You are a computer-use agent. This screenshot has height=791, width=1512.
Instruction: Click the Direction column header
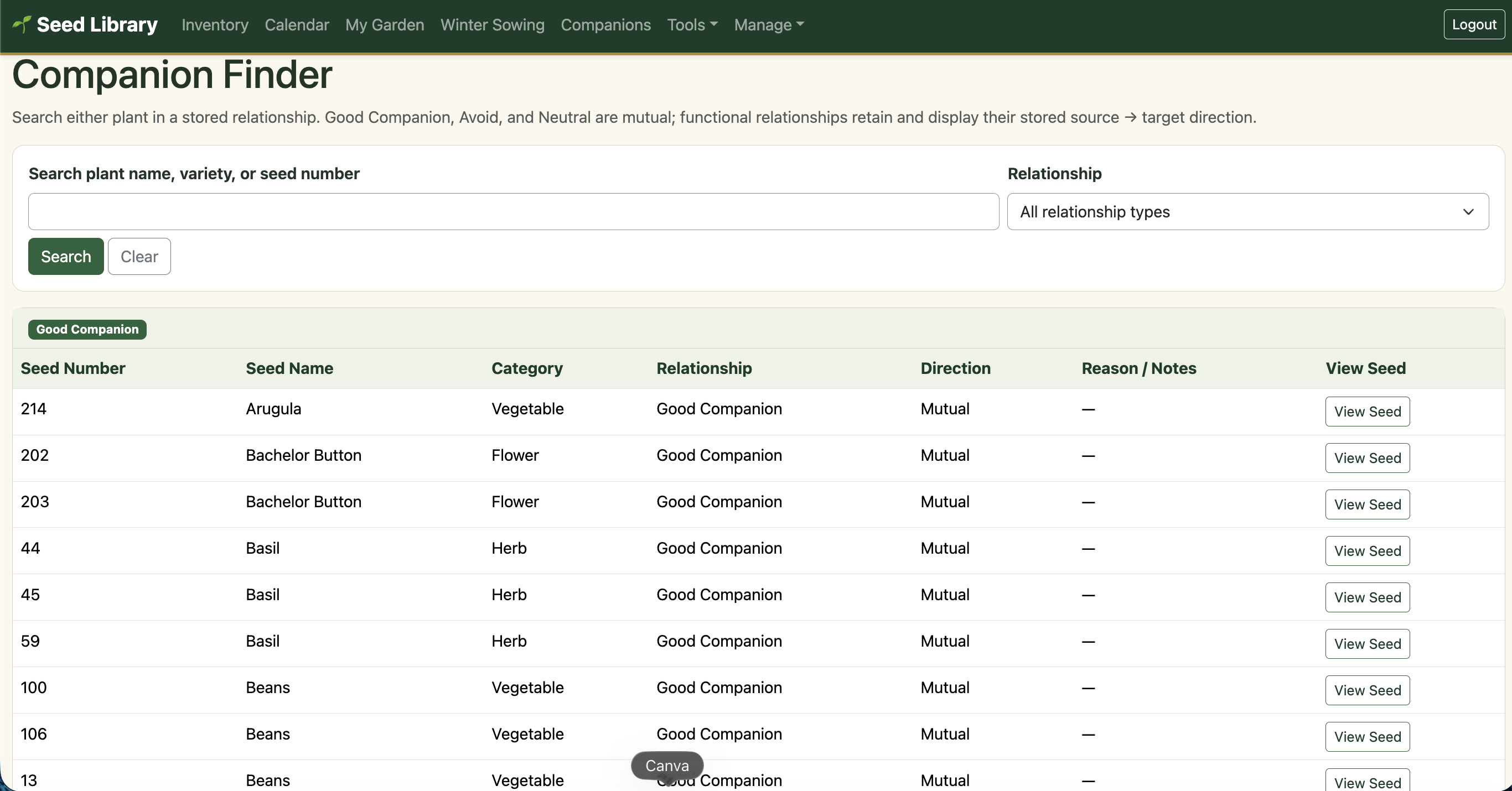coord(956,368)
